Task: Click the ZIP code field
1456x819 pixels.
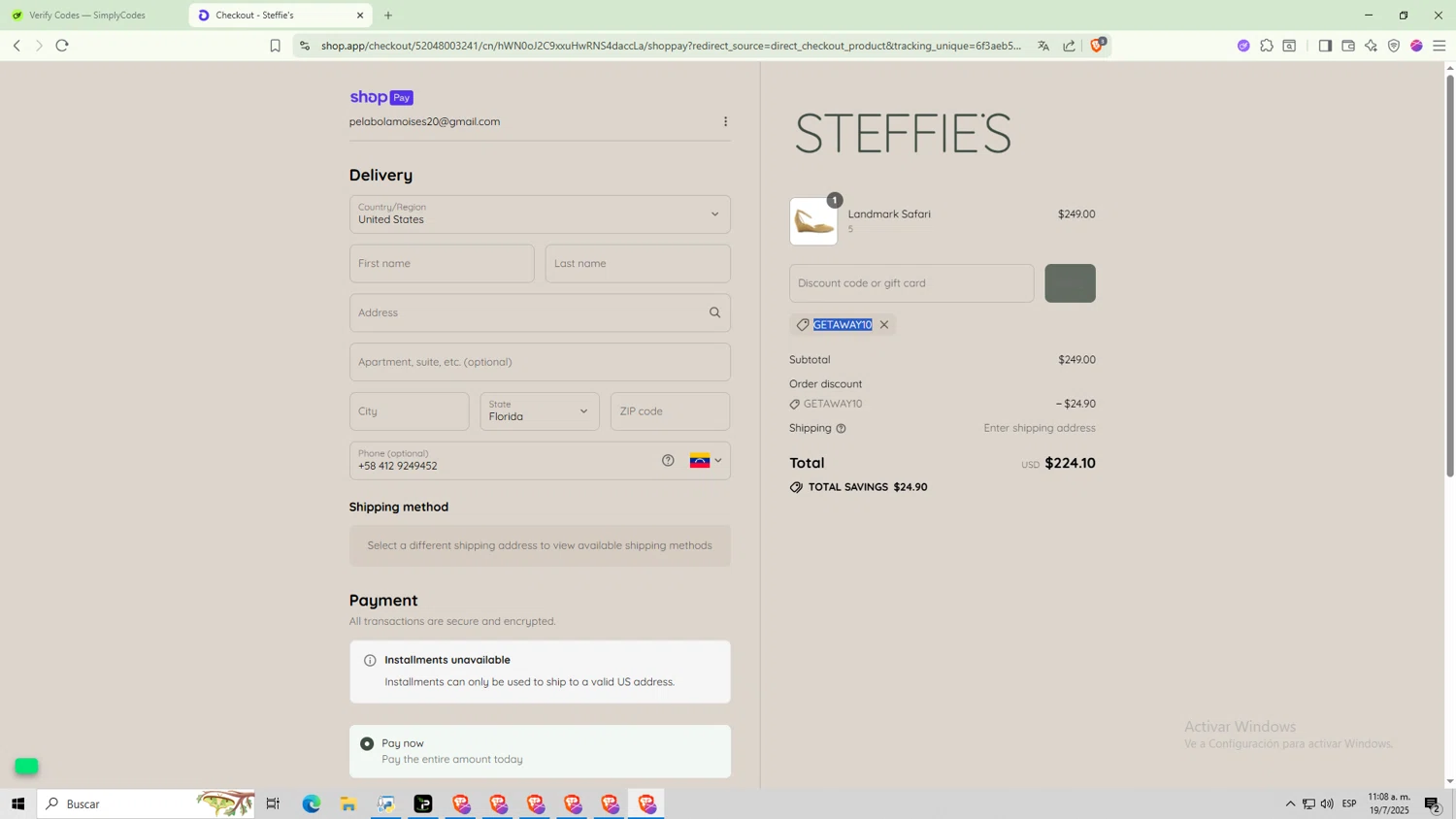Action: (x=670, y=411)
